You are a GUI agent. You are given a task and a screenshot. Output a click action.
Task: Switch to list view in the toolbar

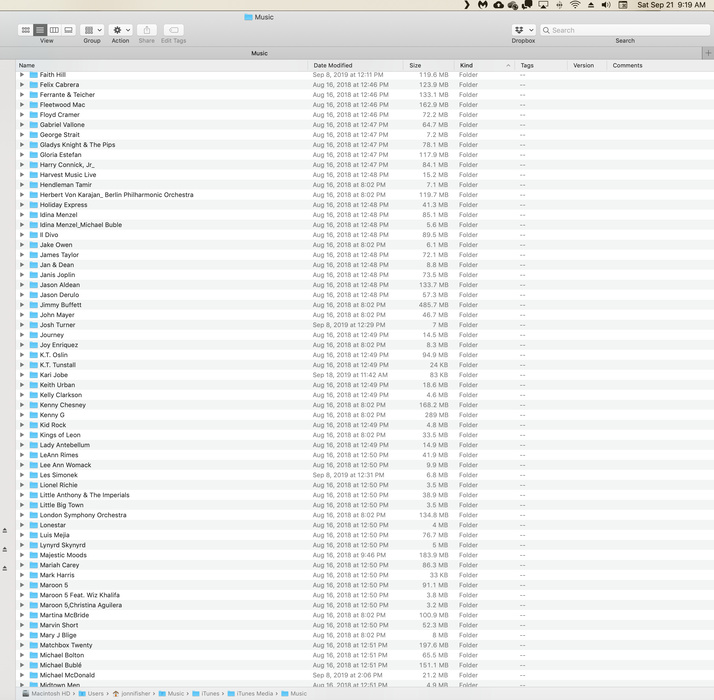click(x=40, y=30)
